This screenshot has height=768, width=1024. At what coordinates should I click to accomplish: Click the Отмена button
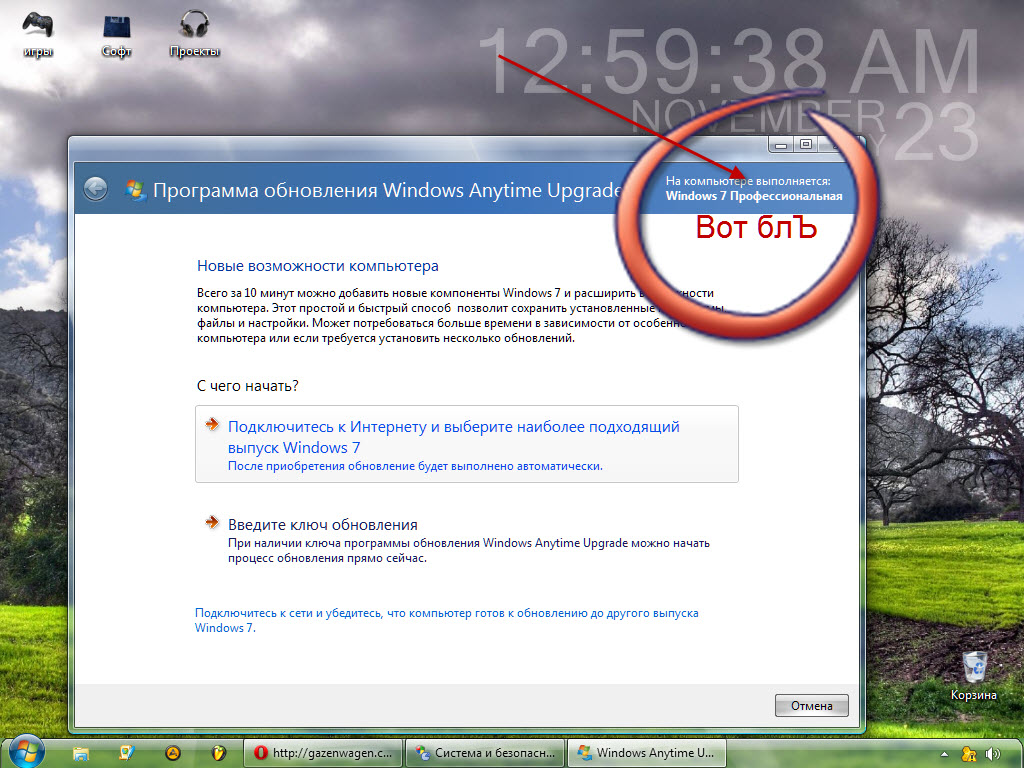pyautogui.click(x=811, y=705)
